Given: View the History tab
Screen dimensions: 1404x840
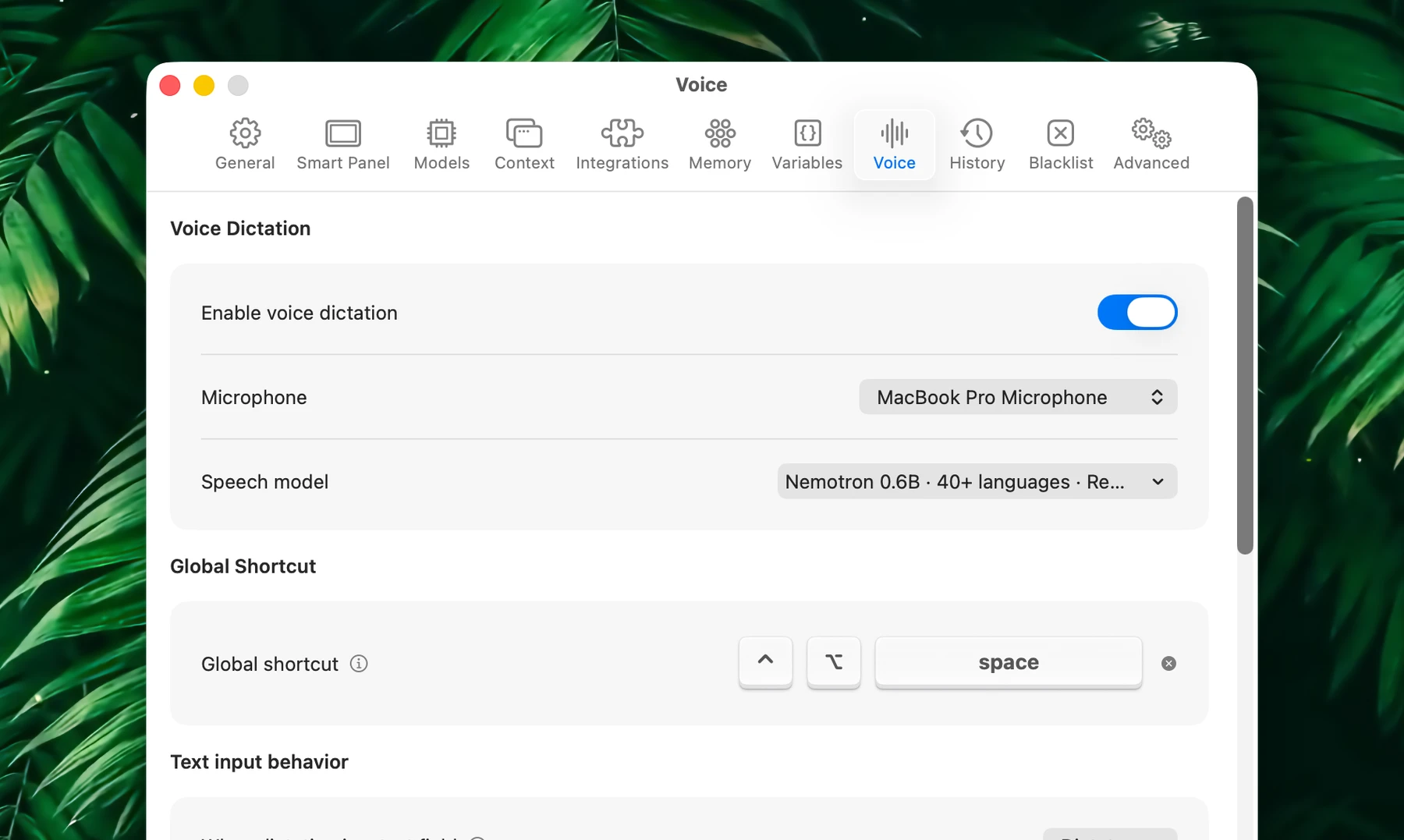Looking at the screenshot, I should 977,145.
